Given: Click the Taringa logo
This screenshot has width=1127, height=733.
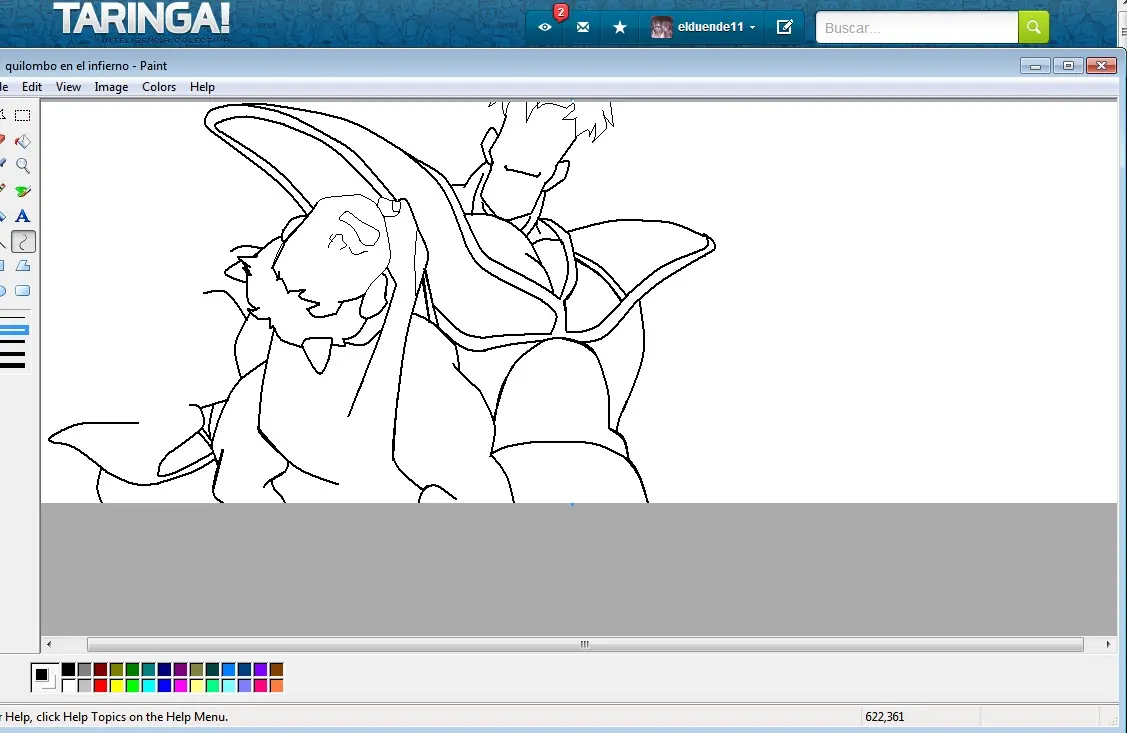Looking at the screenshot, I should coord(142,22).
